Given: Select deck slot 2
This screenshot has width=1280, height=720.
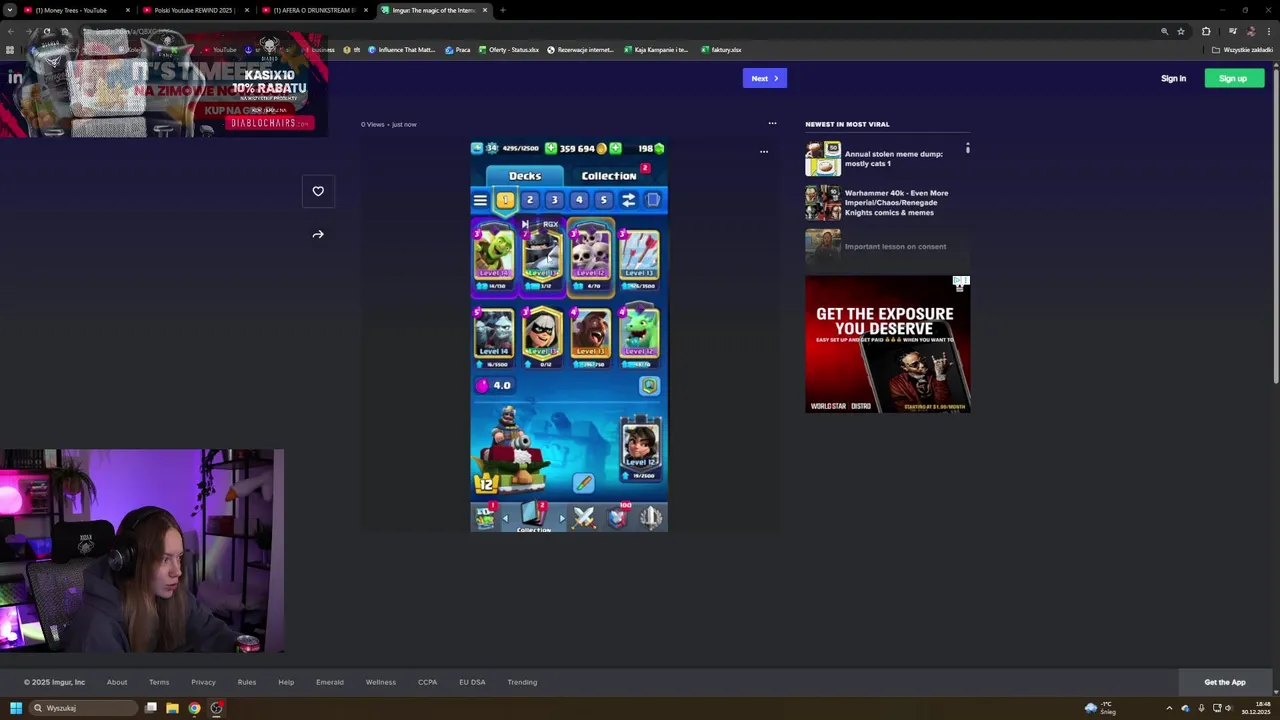Looking at the screenshot, I should point(530,200).
